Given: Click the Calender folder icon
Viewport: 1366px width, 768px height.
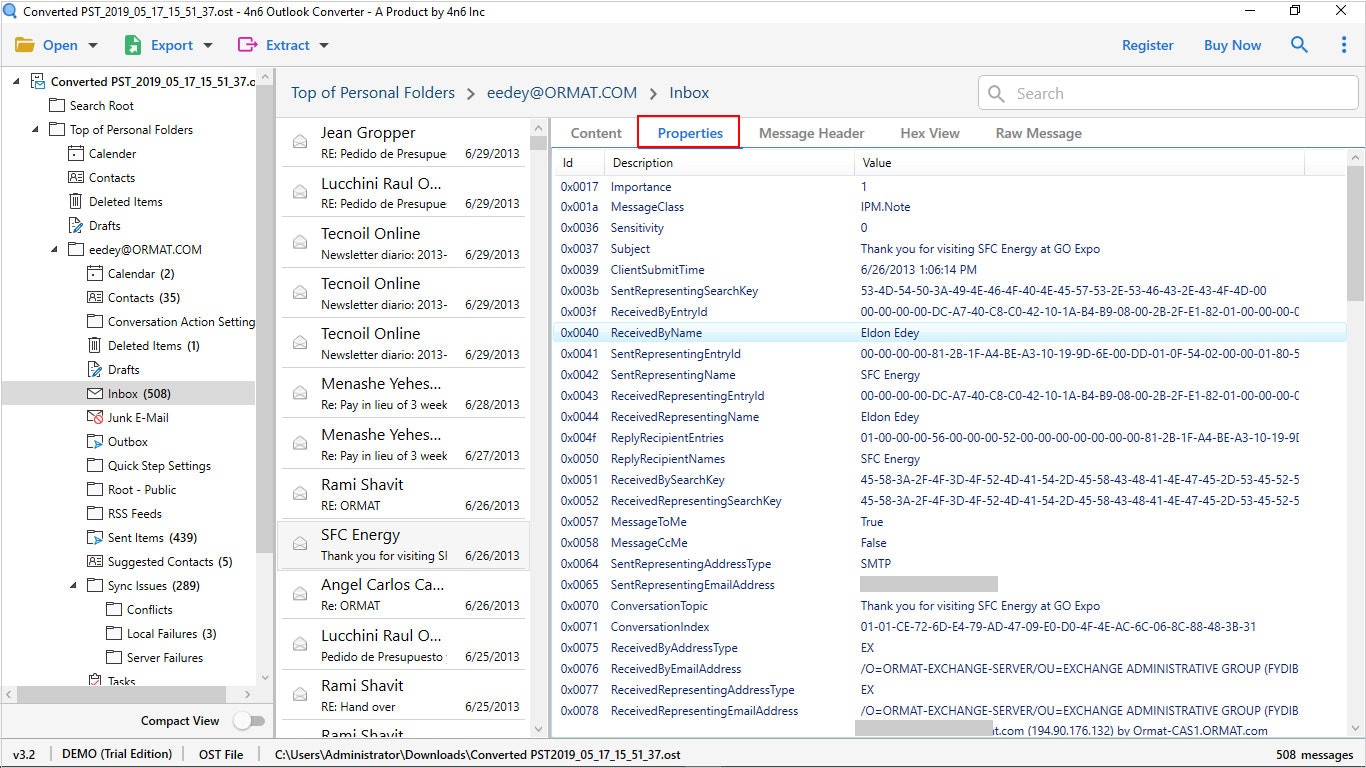Looking at the screenshot, I should (x=76, y=154).
